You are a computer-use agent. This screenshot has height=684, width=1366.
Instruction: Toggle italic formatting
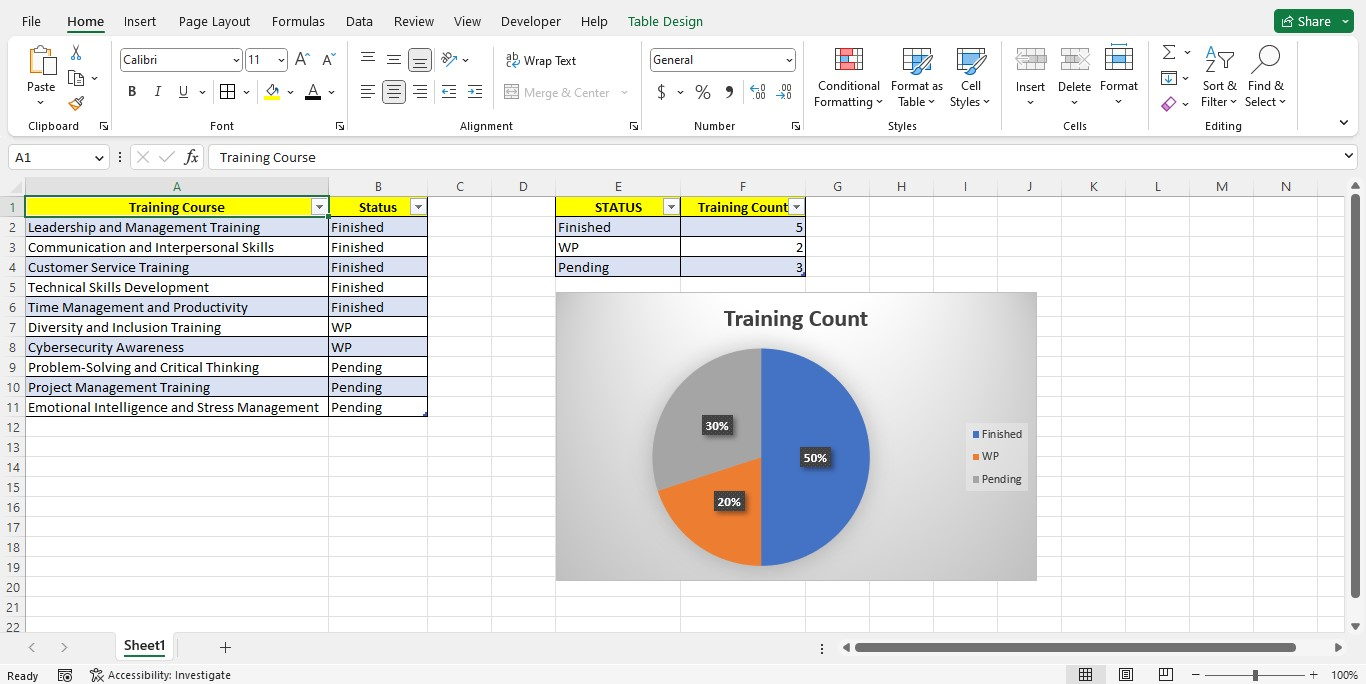pos(158,91)
